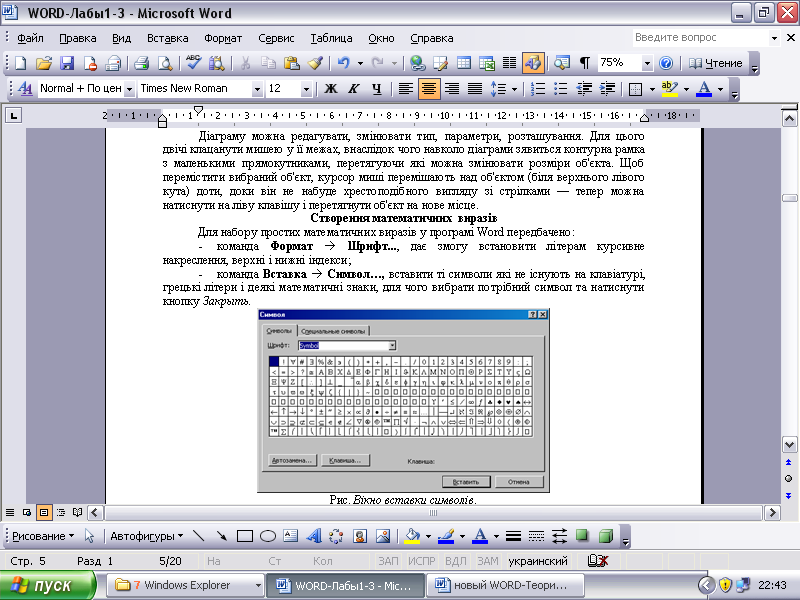Open font name dropdown Times New Roman
Image resolution: width=800 pixels, height=600 pixels.
click(257, 89)
